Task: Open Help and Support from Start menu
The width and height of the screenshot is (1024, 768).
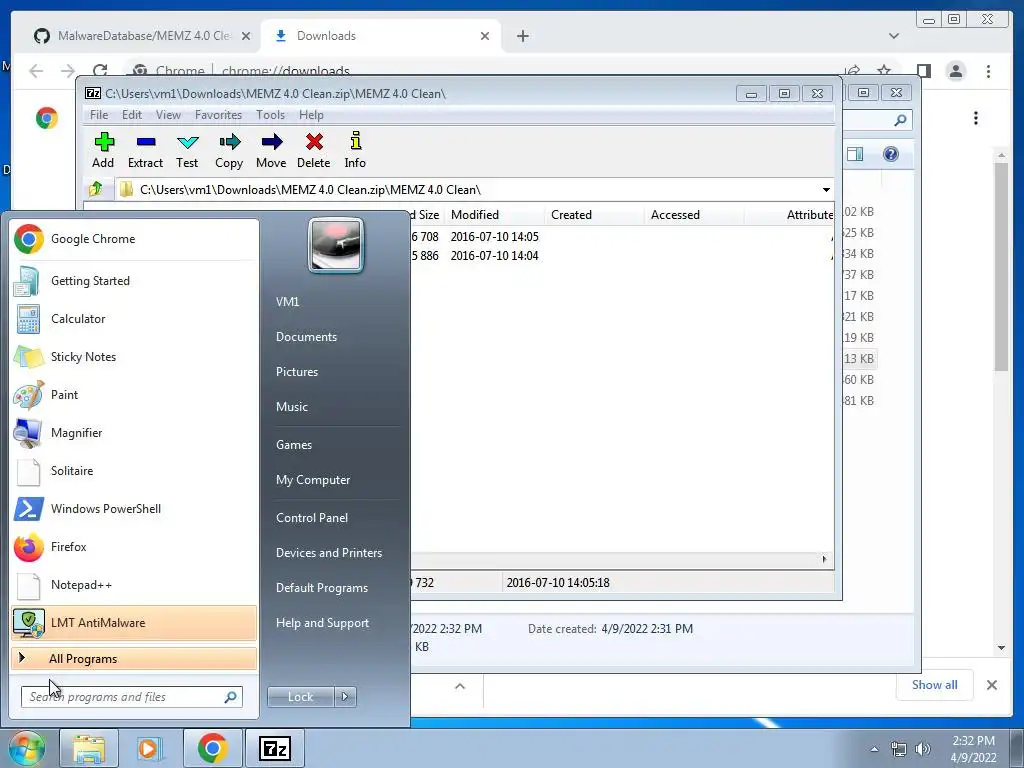Action: coord(322,623)
